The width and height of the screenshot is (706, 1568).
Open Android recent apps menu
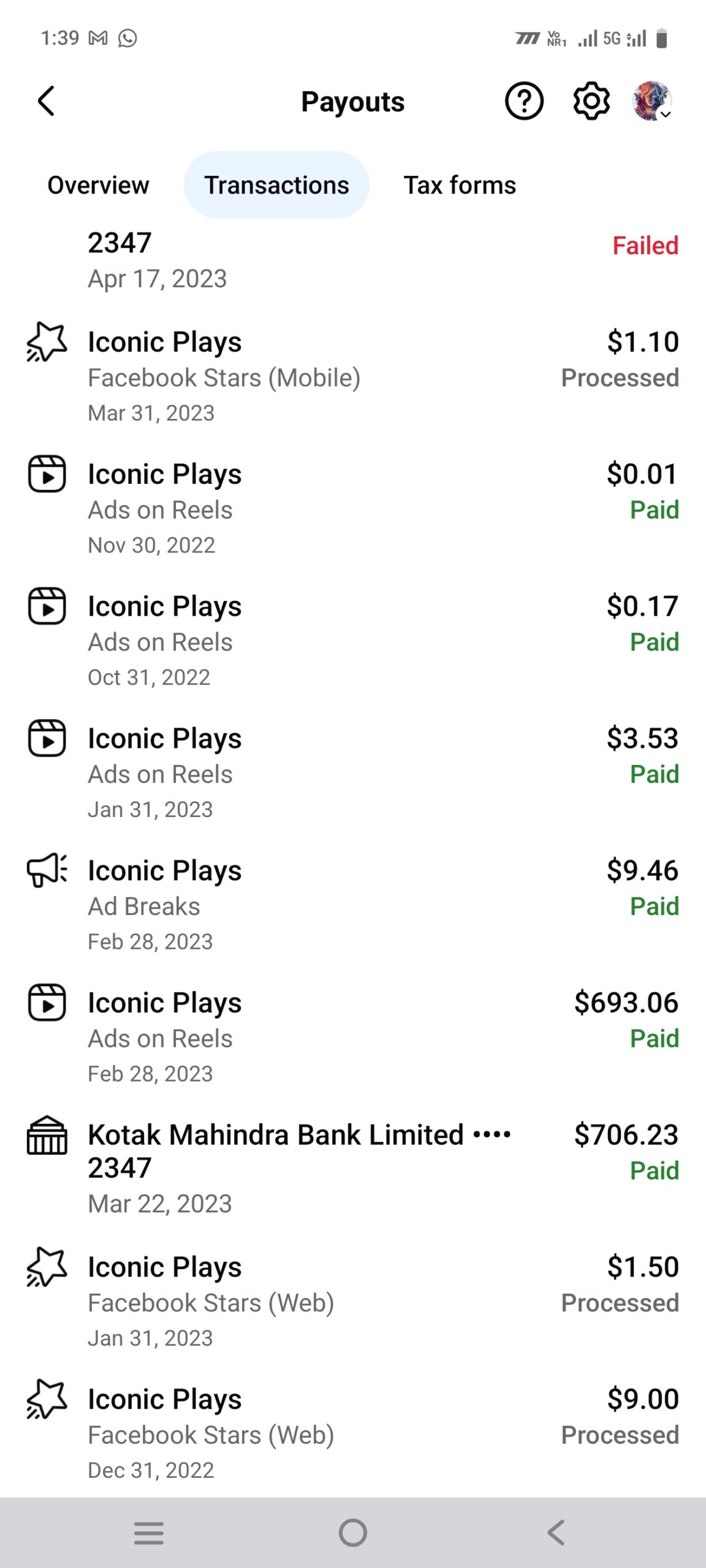[149, 1533]
